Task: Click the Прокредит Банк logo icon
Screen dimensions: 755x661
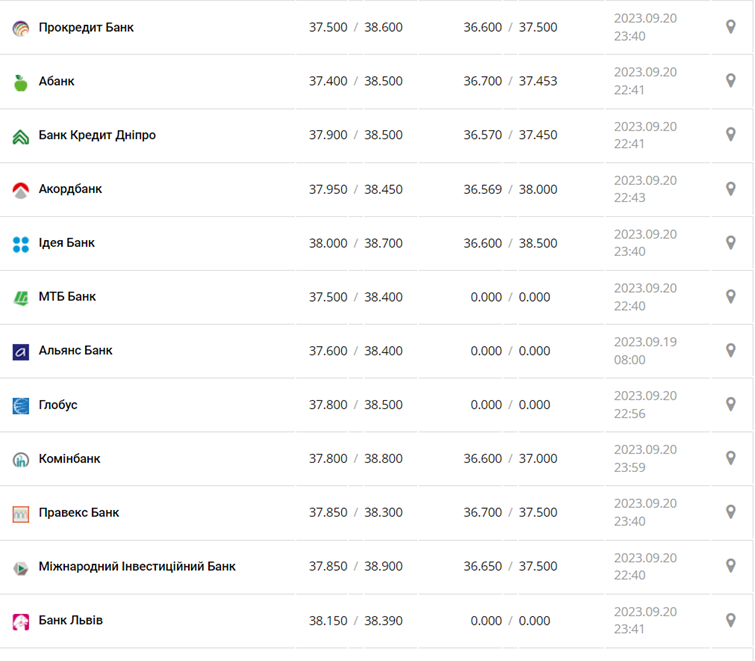Action: (21, 28)
